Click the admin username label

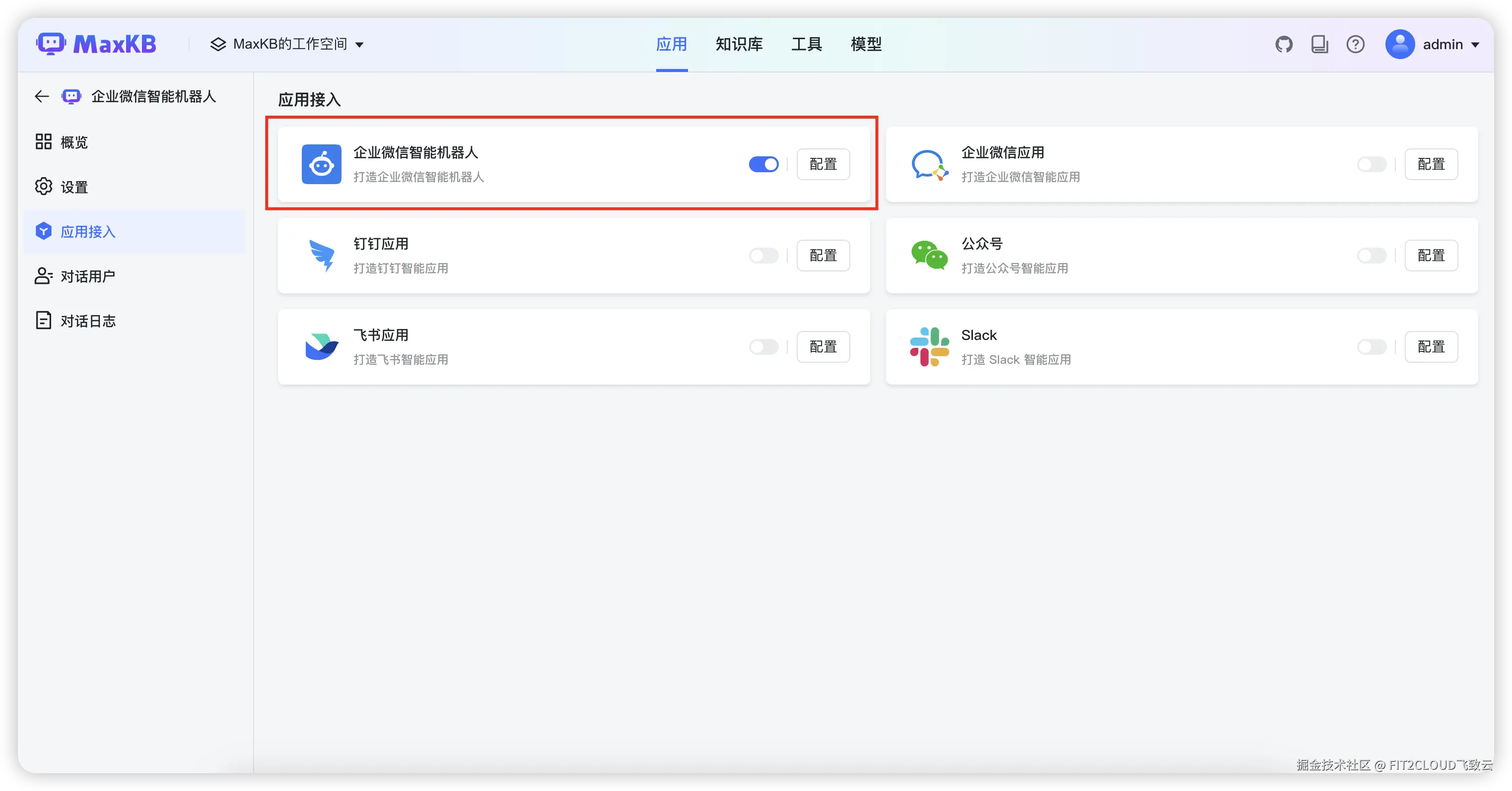pyautogui.click(x=1442, y=45)
